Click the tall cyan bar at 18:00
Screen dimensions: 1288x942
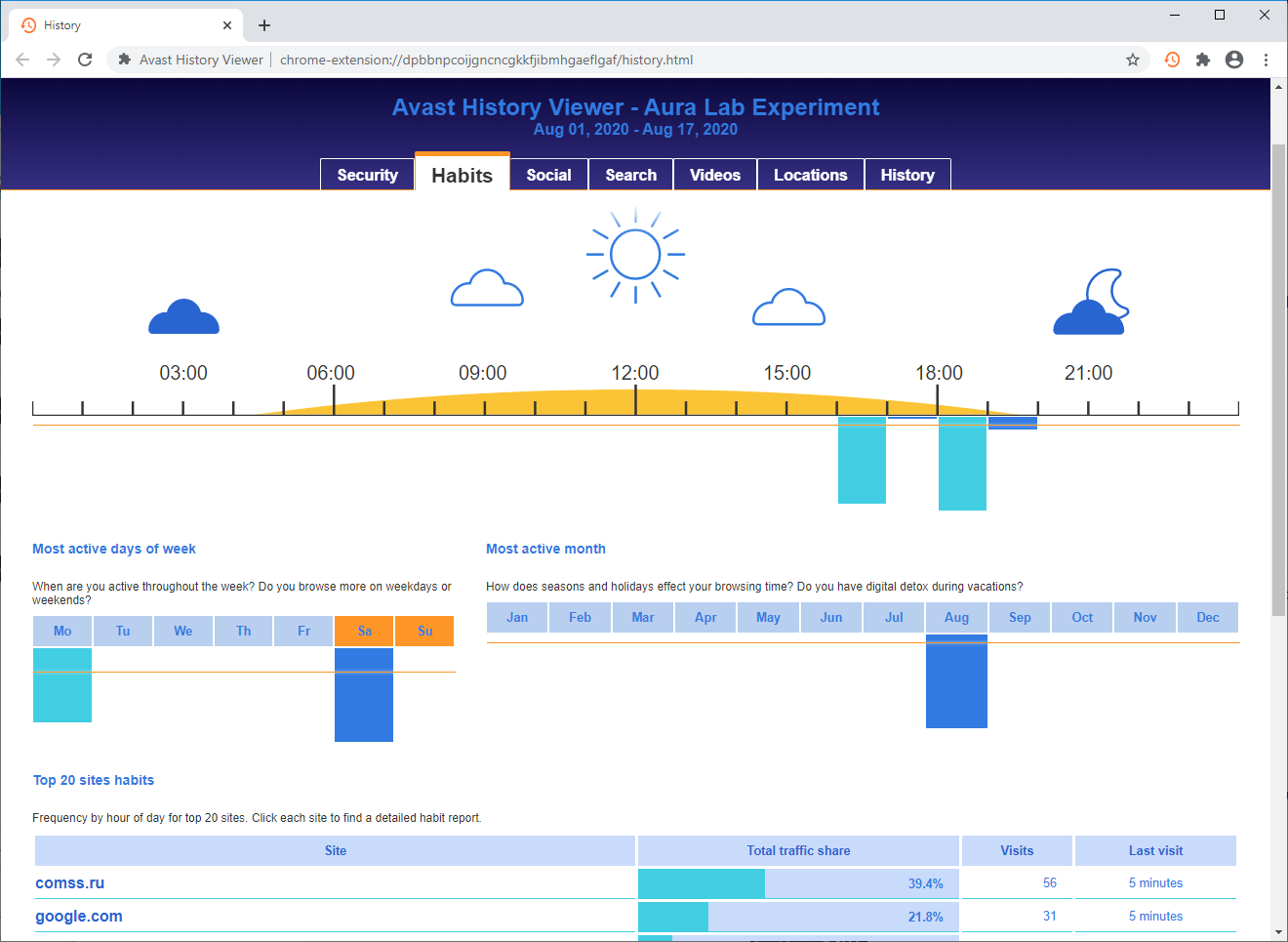point(962,464)
